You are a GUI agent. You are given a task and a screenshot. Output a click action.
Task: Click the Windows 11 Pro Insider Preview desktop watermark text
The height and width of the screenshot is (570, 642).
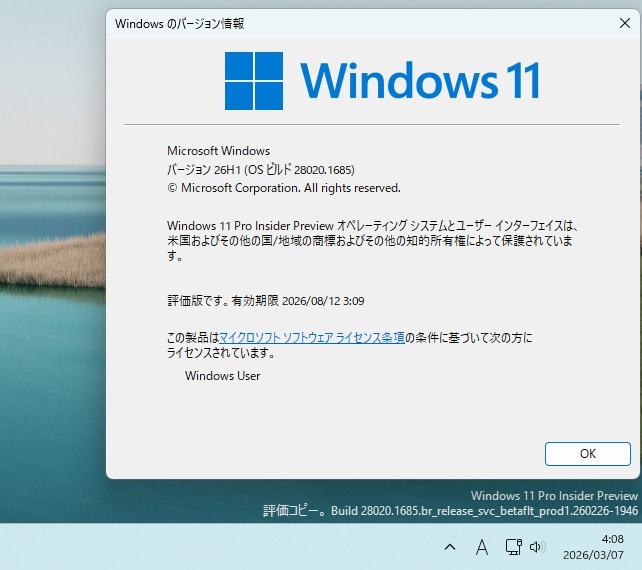click(554, 496)
